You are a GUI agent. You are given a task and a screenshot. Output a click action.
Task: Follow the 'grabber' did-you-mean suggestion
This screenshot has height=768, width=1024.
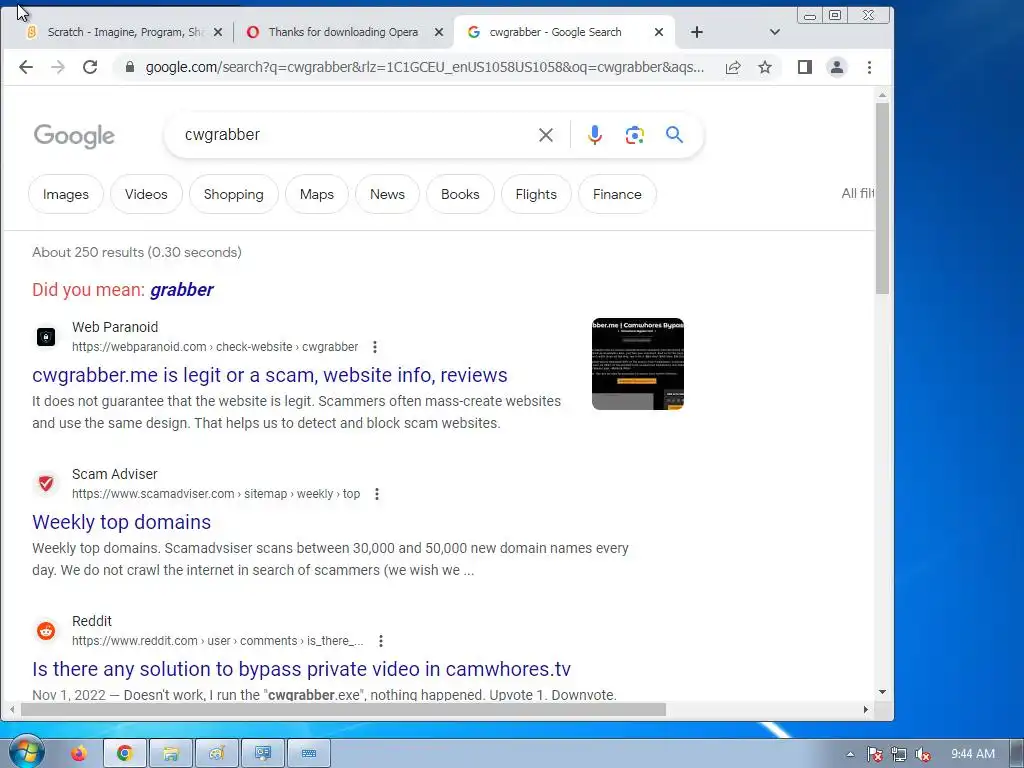pos(182,290)
